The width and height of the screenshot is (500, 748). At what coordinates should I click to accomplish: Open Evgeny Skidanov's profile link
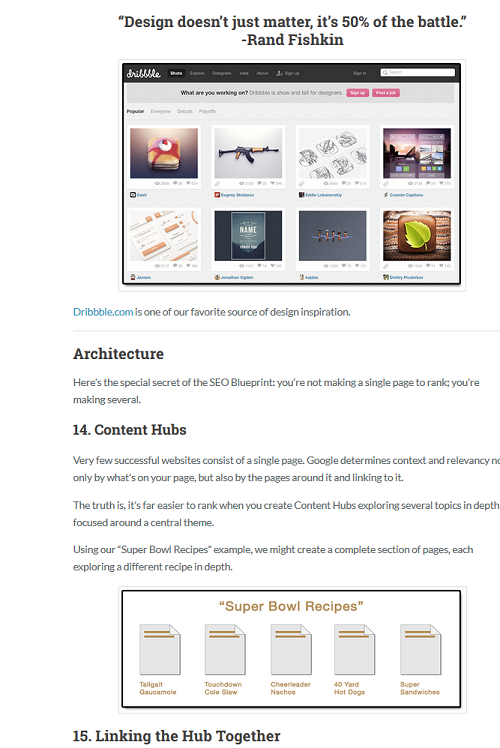click(238, 195)
